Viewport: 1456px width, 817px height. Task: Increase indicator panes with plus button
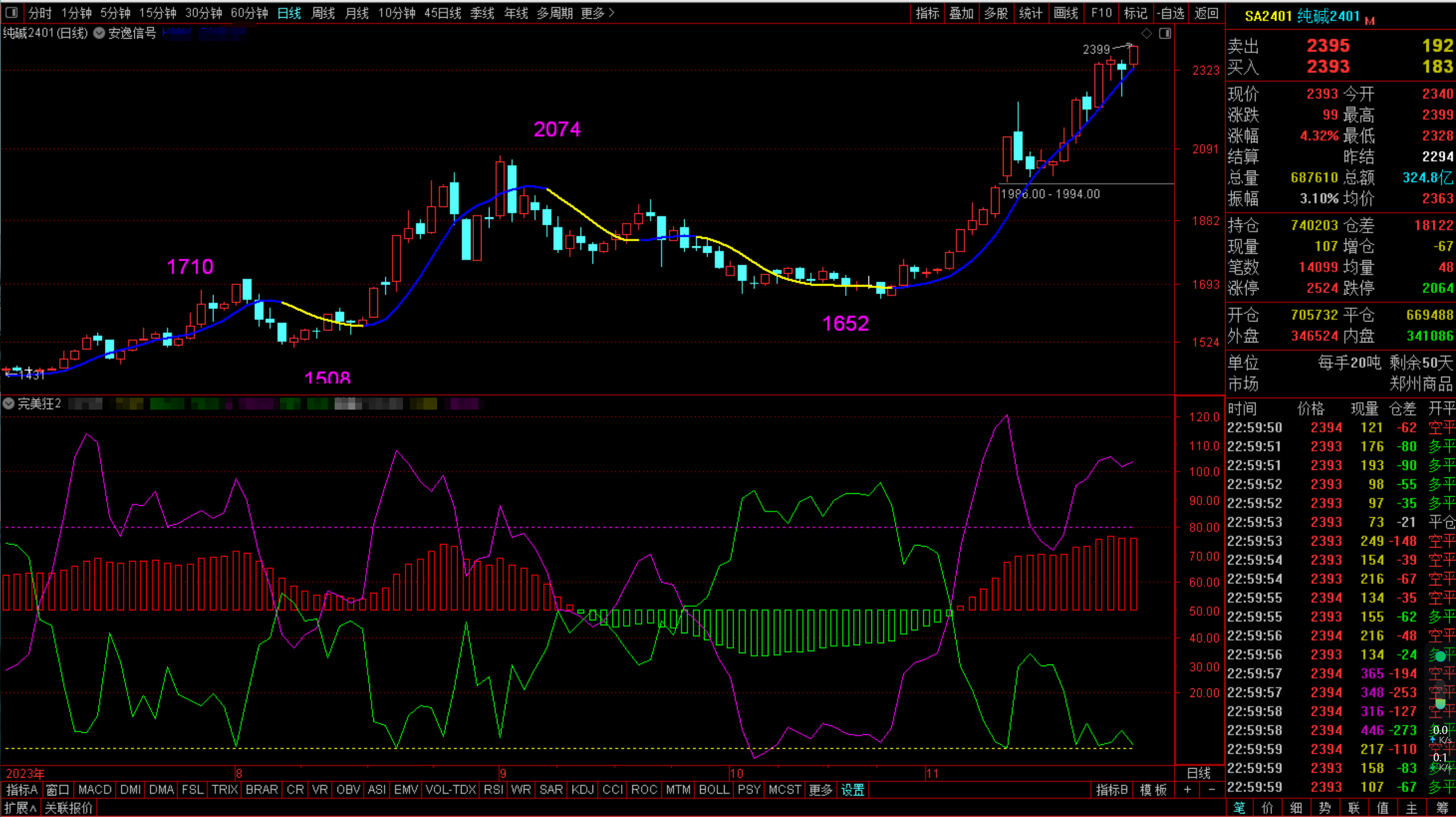click(x=1187, y=790)
